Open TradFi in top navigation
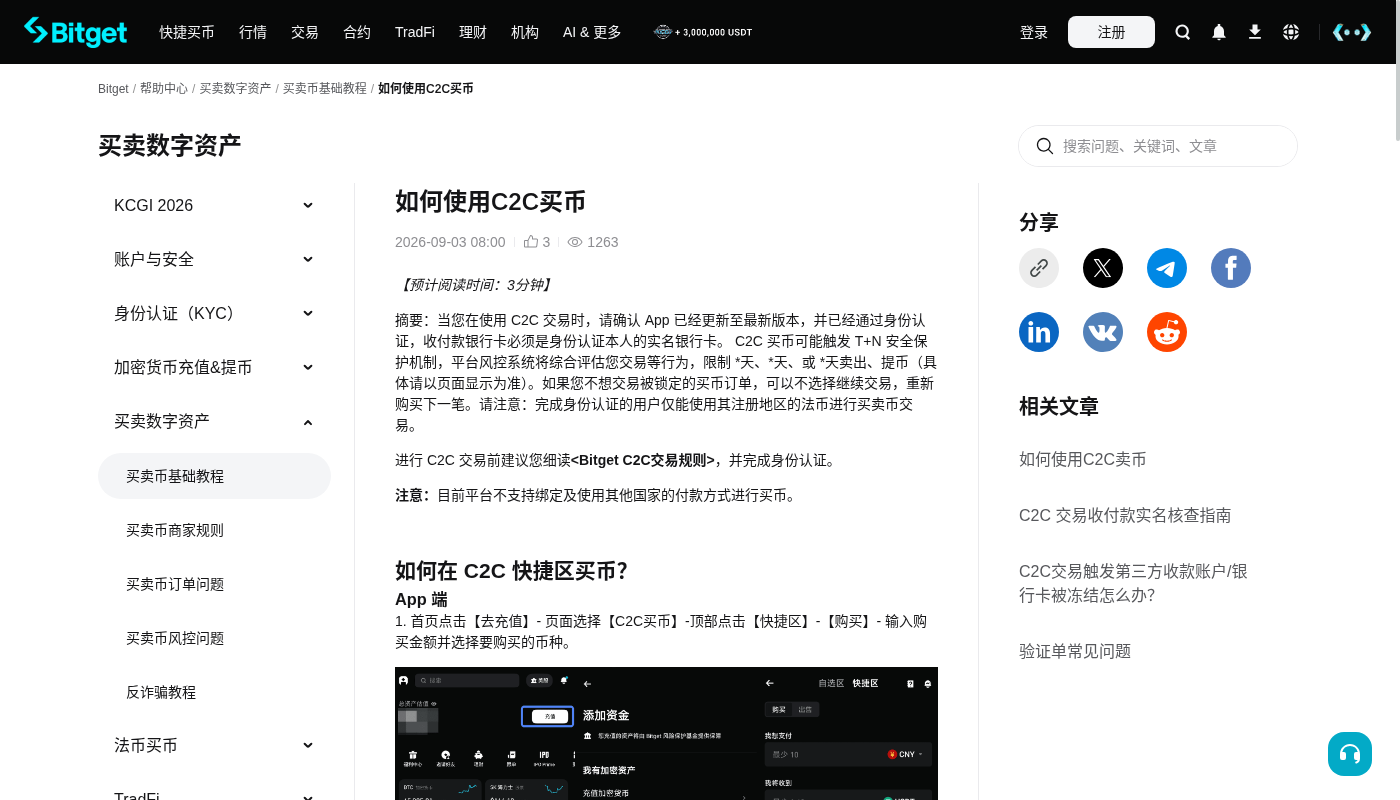Viewport: 1400px width, 800px height. point(415,32)
